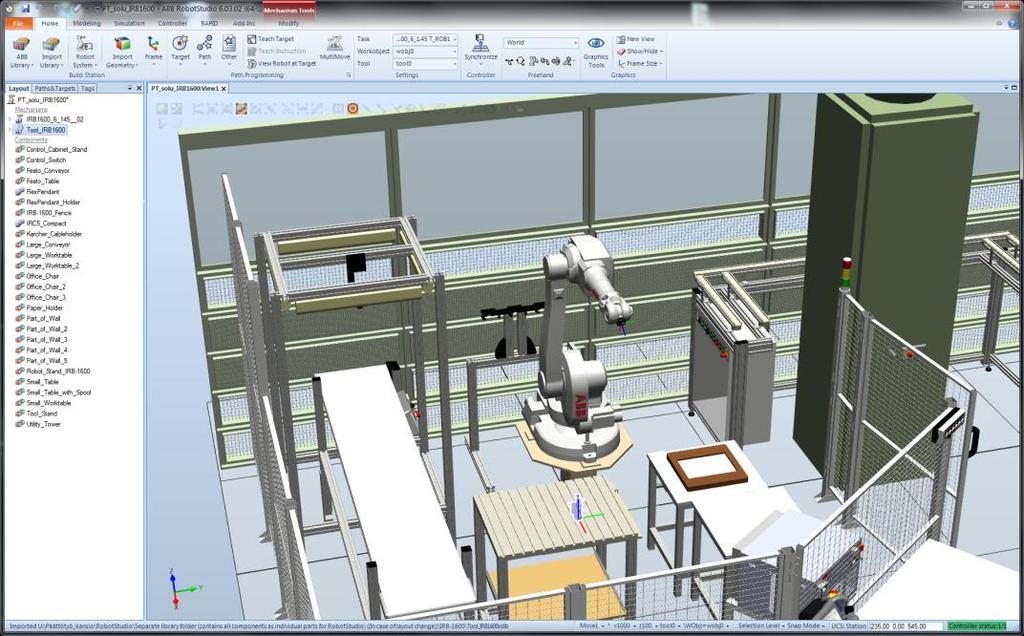Switch to the Modify ribbon tab
The width and height of the screenshot is (1024, 636).
click(289, 24)
